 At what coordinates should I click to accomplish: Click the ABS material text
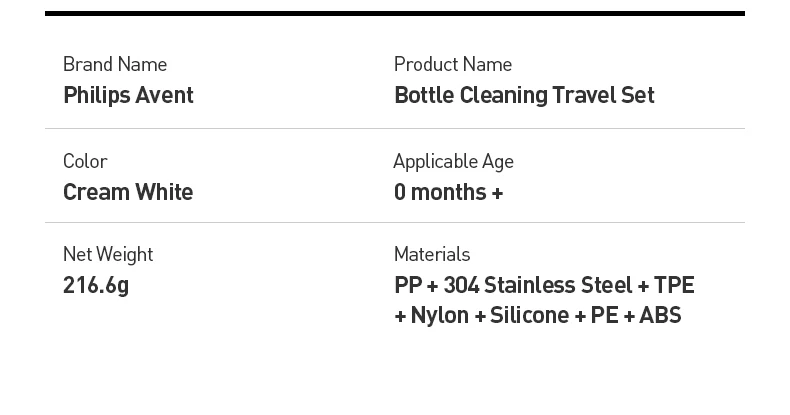pyautogui.click(x=660, y=316)
